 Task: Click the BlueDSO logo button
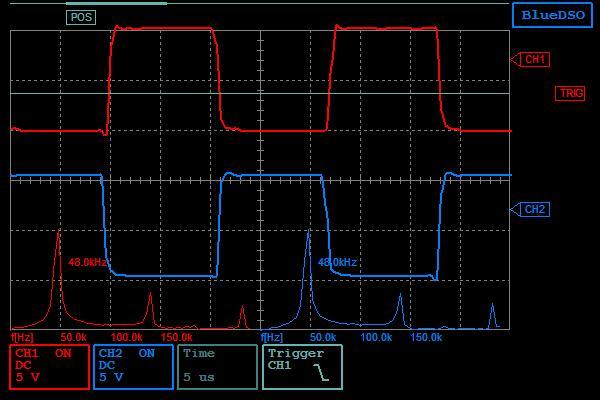552,15
